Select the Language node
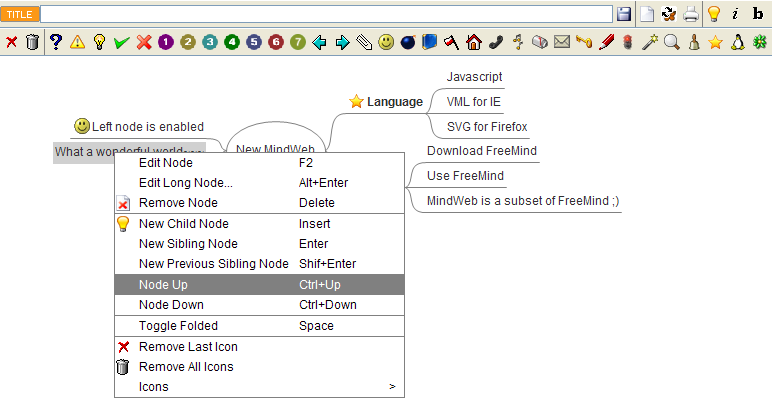 tap(386, 101)
